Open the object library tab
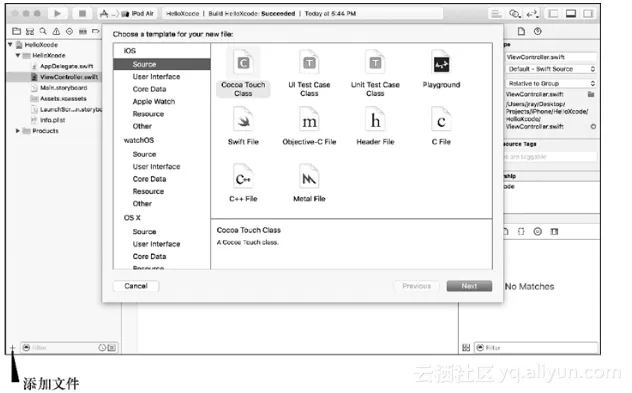The width and height of the screenshot is (632, 393). (537, 231)
